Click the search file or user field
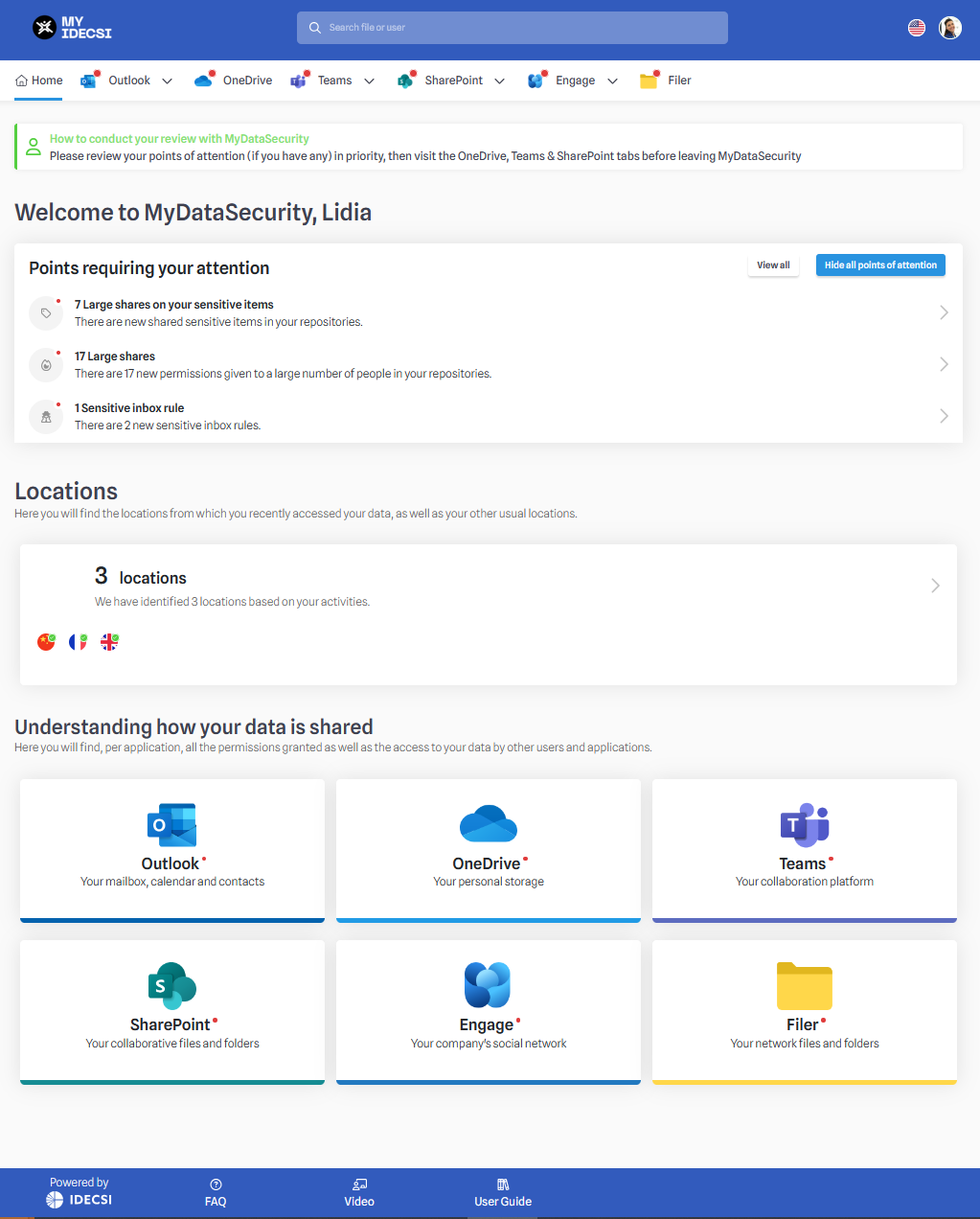 [x=513, y=28]
